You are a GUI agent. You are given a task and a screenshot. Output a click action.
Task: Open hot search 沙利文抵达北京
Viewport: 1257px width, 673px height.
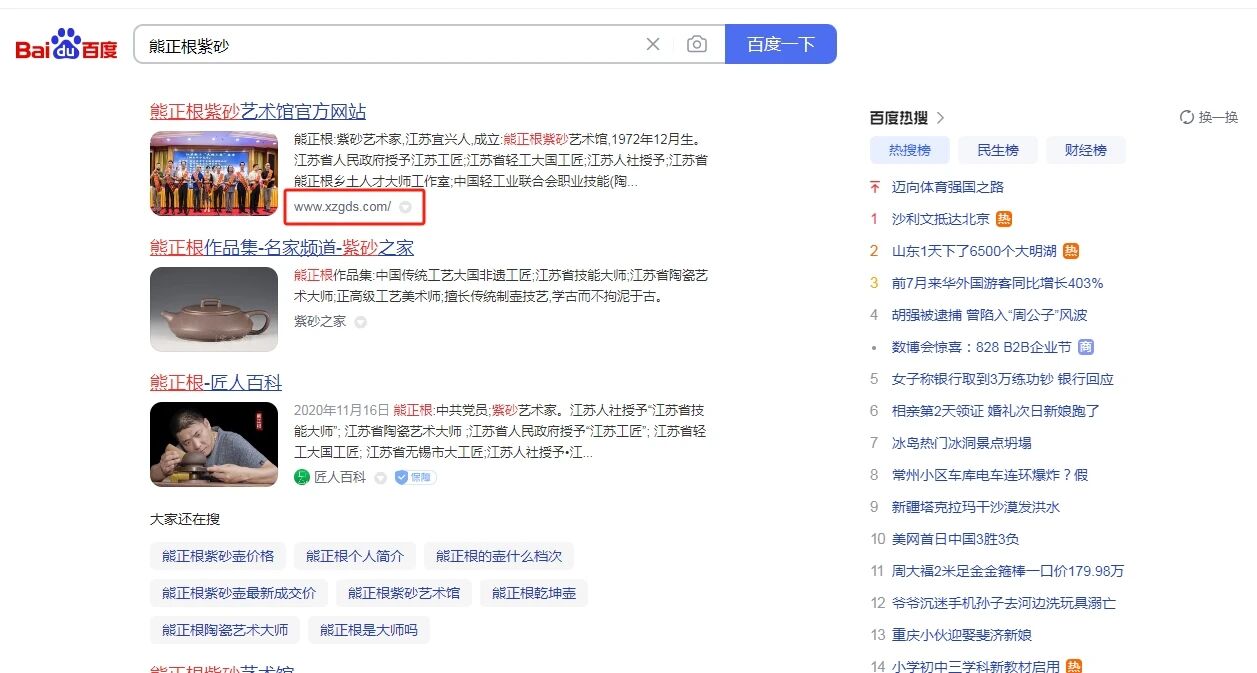[941, 219]
